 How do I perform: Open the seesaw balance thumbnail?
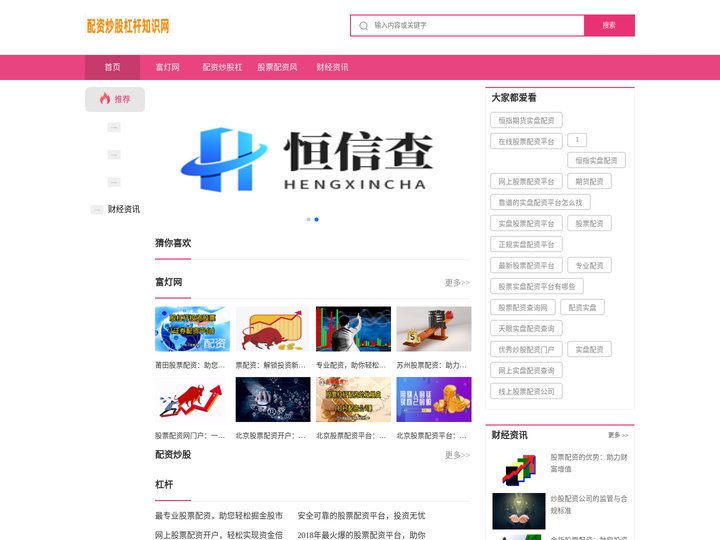tap(434, 329)
